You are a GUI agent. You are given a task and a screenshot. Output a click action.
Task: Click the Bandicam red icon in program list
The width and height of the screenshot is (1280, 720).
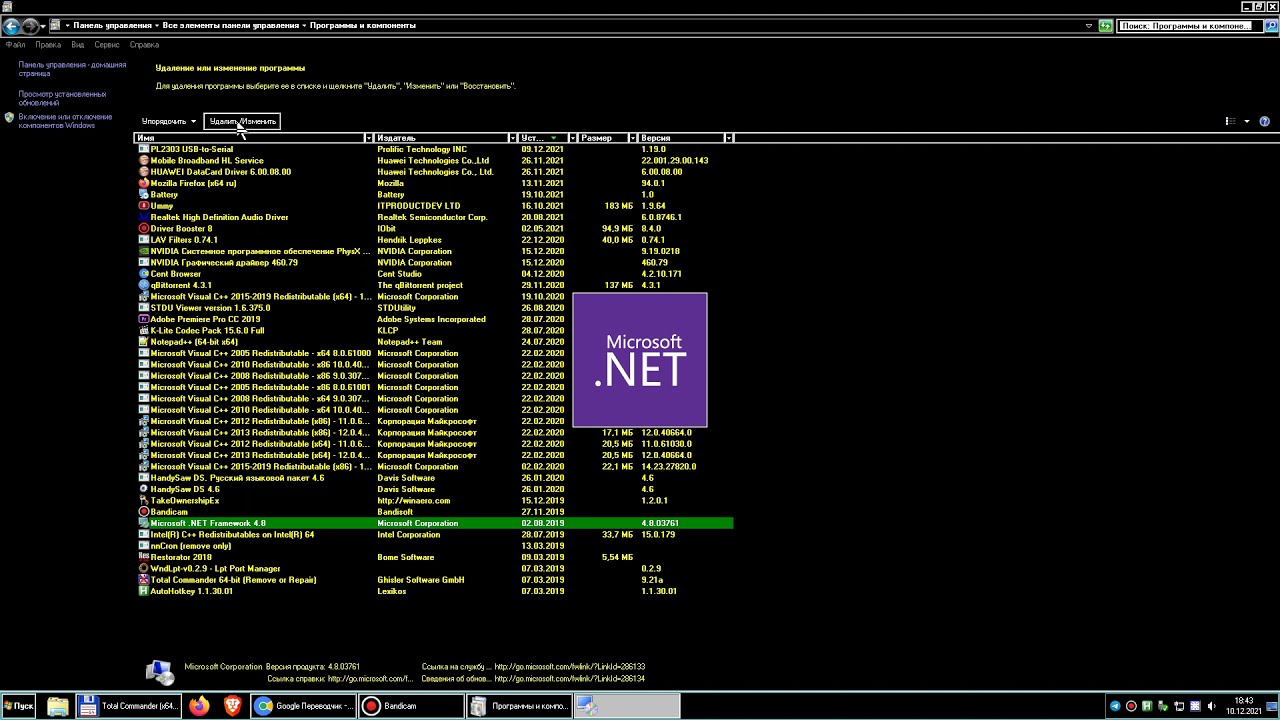pos(144,512)
